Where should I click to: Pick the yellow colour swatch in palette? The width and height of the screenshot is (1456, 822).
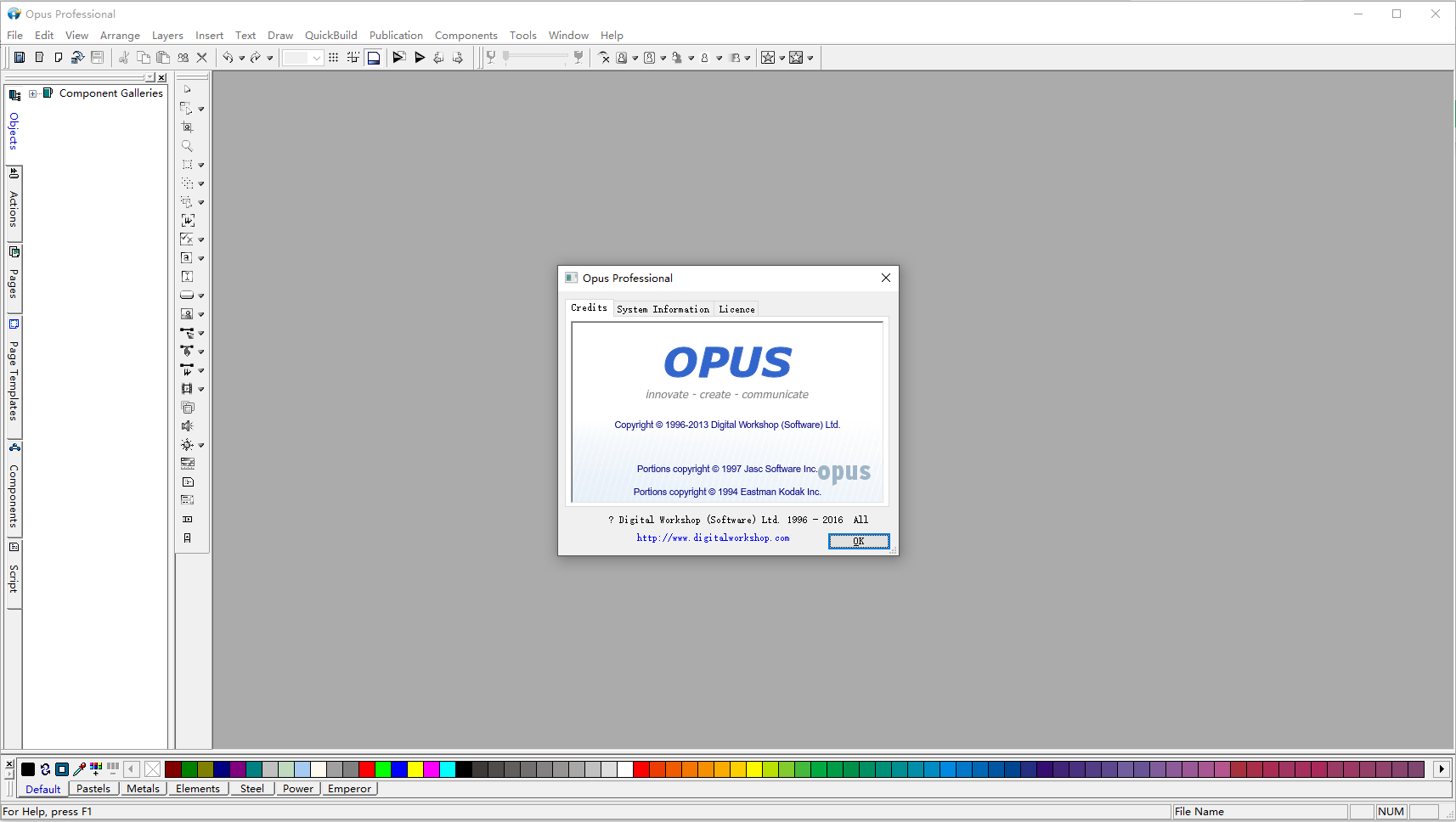[x=415, y=769]
